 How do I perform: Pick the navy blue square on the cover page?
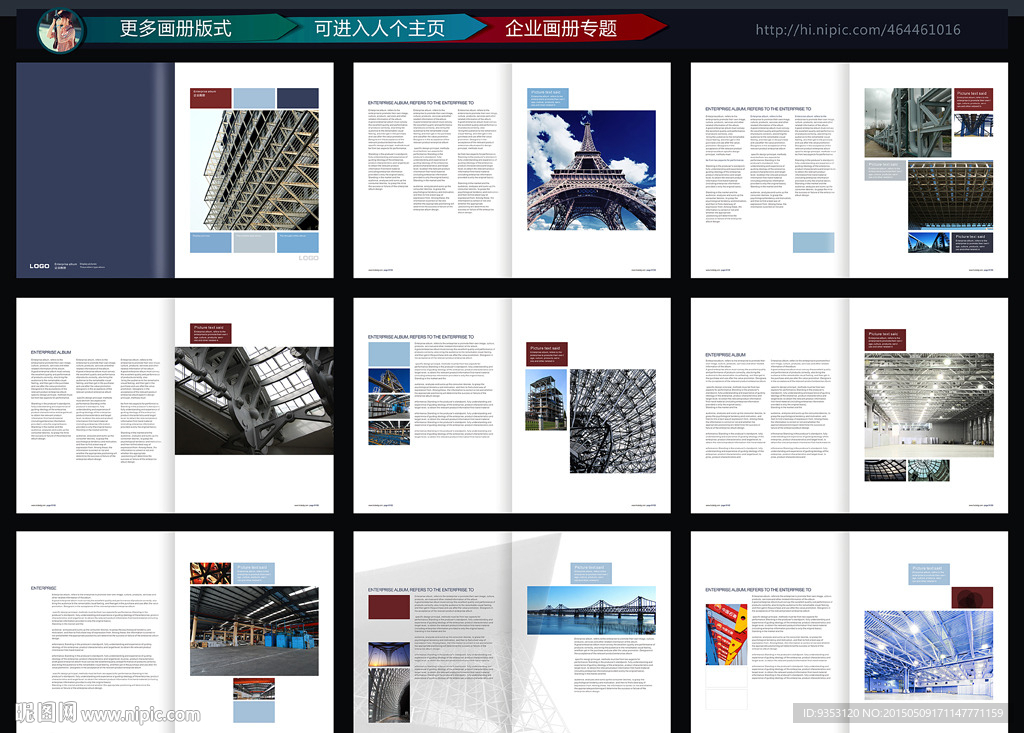[x=297, y=97]
